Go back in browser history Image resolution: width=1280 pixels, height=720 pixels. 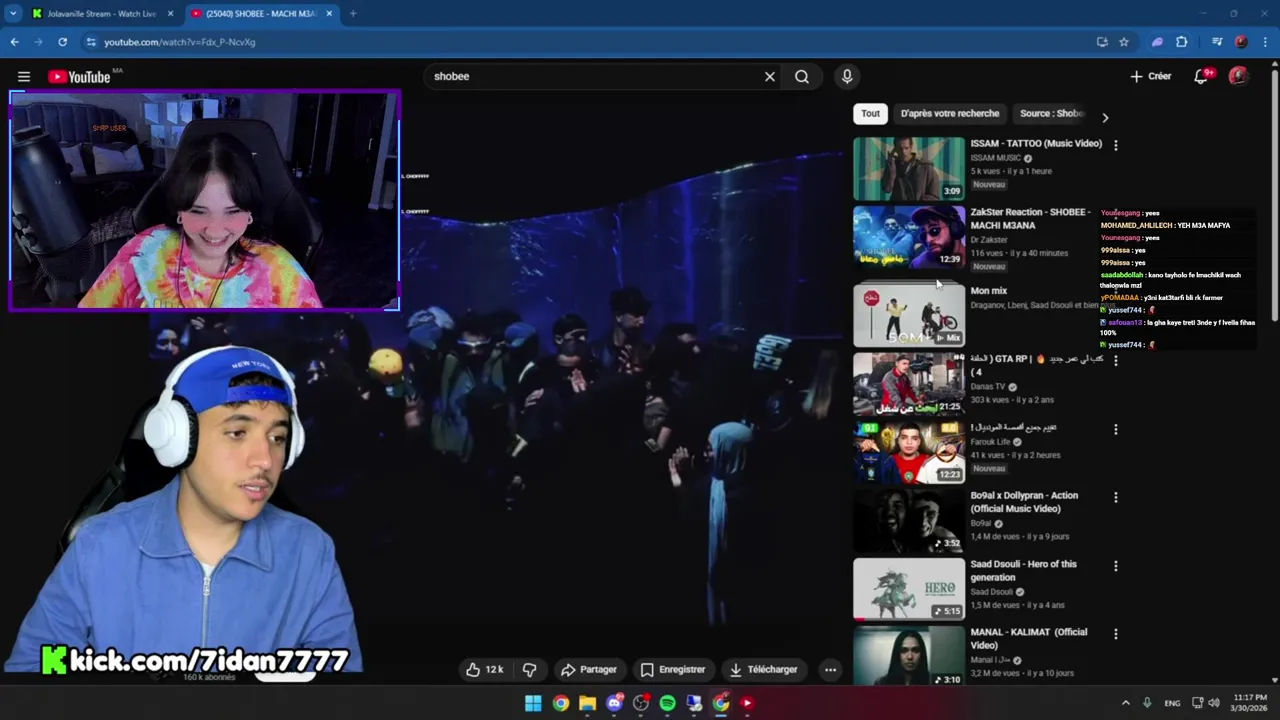click(14, 42)
